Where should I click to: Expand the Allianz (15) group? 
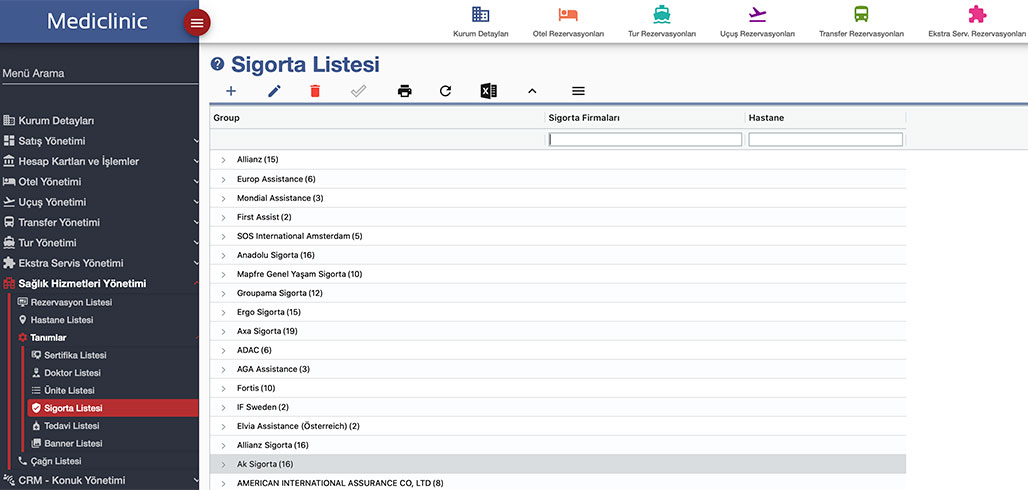click(x=224, y=160)
